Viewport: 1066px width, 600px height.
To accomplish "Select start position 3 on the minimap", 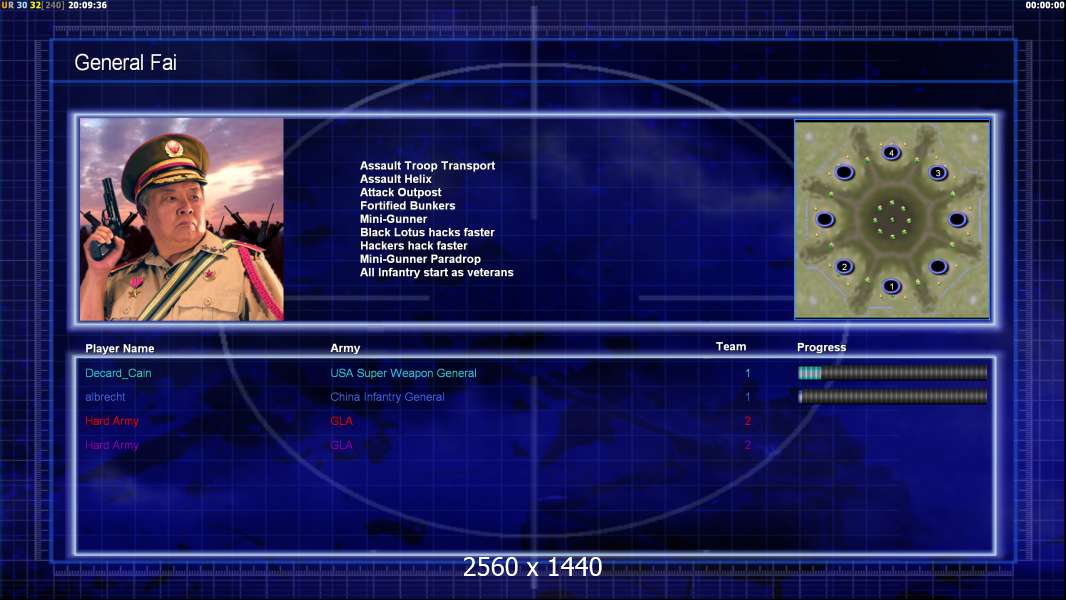I will 938,173.
